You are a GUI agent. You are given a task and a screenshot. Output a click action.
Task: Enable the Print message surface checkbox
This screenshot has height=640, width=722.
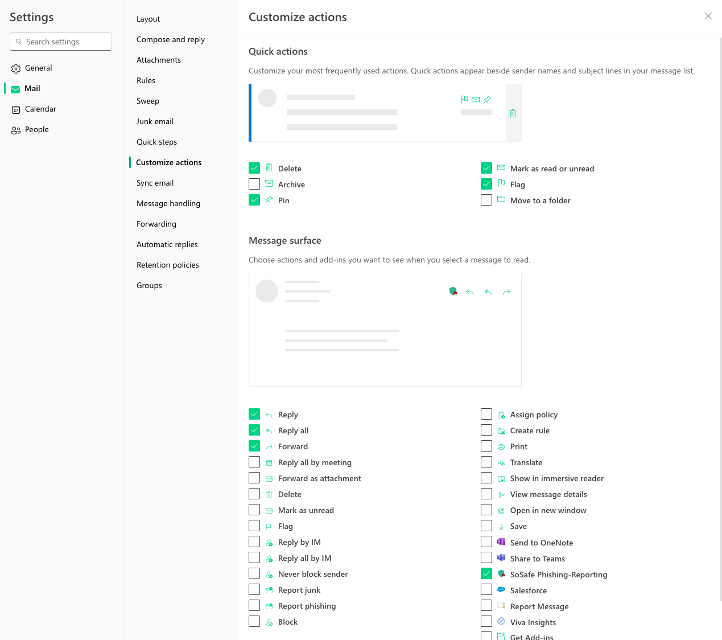[x=486, y=446]
